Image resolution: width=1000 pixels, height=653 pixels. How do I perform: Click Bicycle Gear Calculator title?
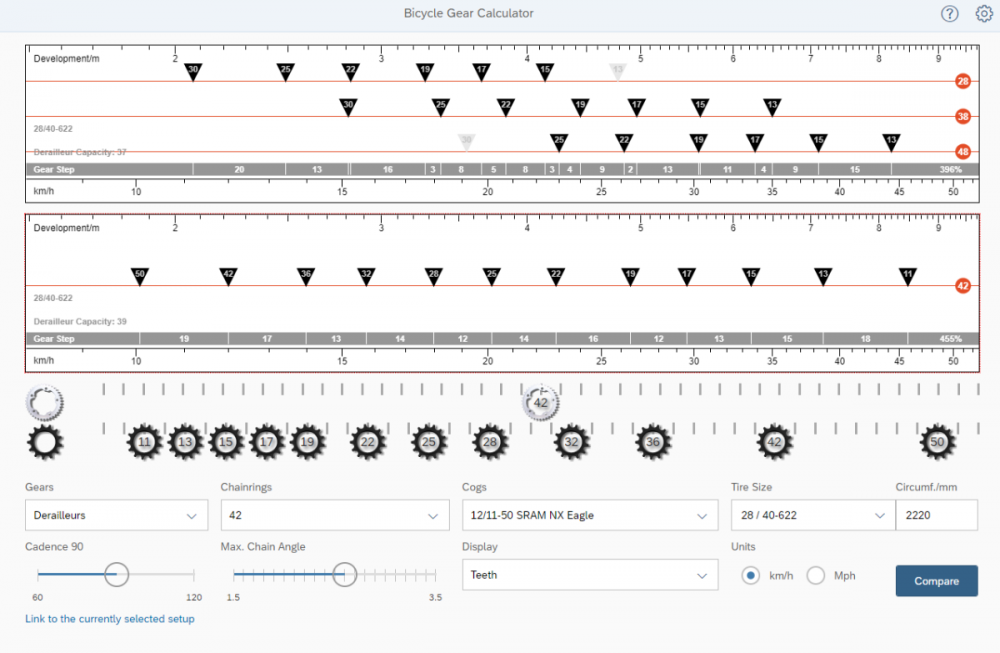click(x=469, y=13)
